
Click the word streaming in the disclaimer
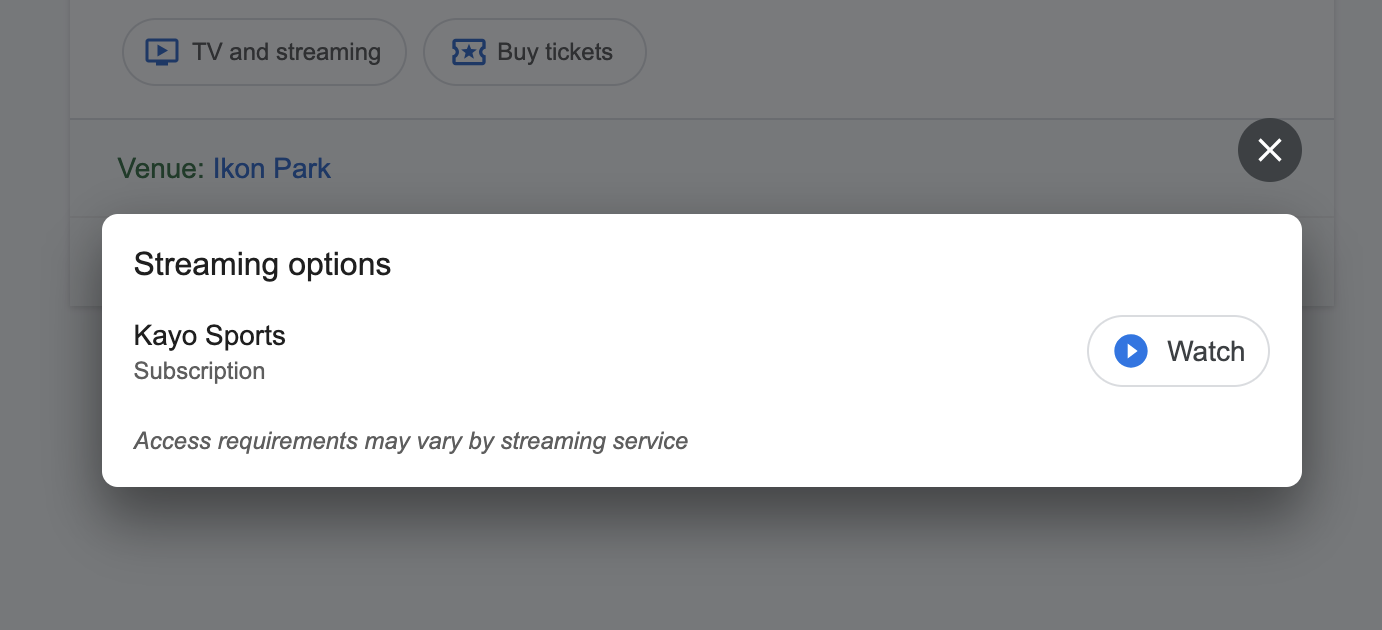pos(551,440)
